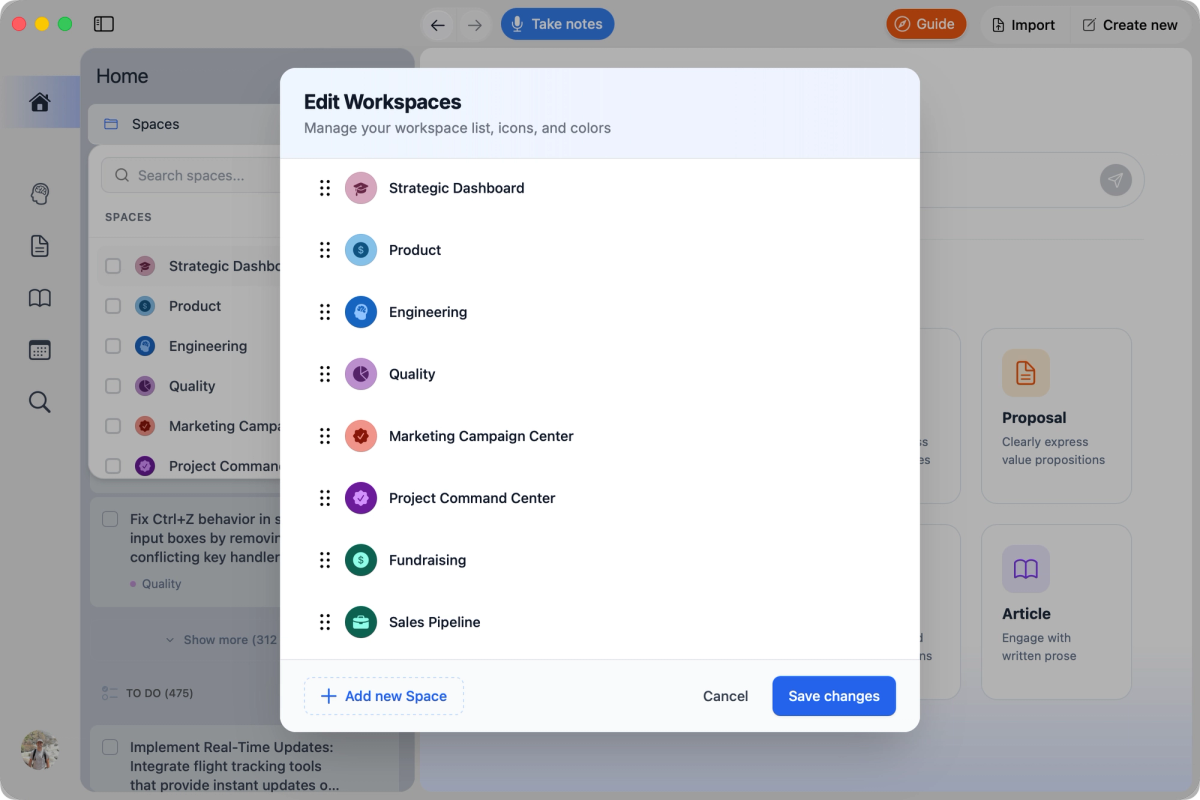Click Add new Space
1200x800 pixels.
click(x=383, y=695)
